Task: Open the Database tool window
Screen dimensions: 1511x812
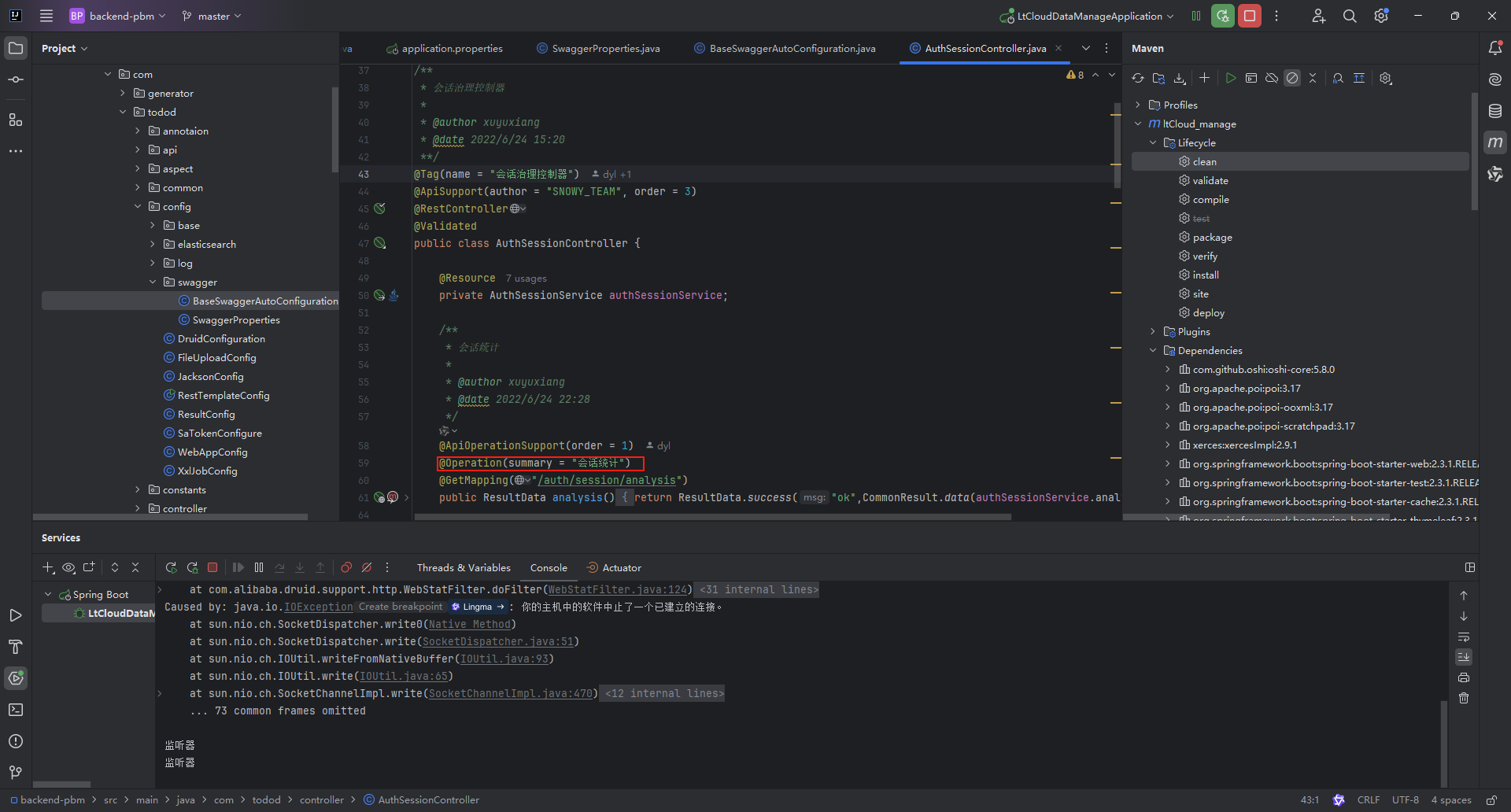Action: 1496,111
